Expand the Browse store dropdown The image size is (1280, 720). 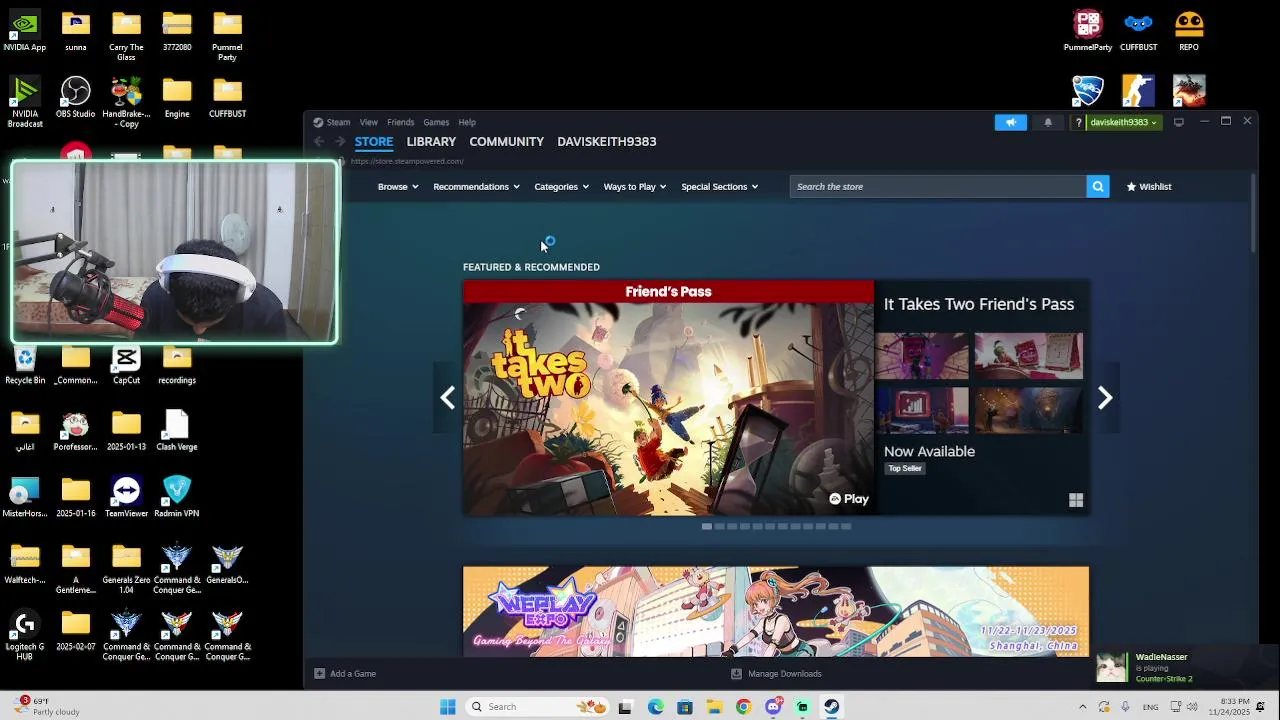(x=398, y=187)
